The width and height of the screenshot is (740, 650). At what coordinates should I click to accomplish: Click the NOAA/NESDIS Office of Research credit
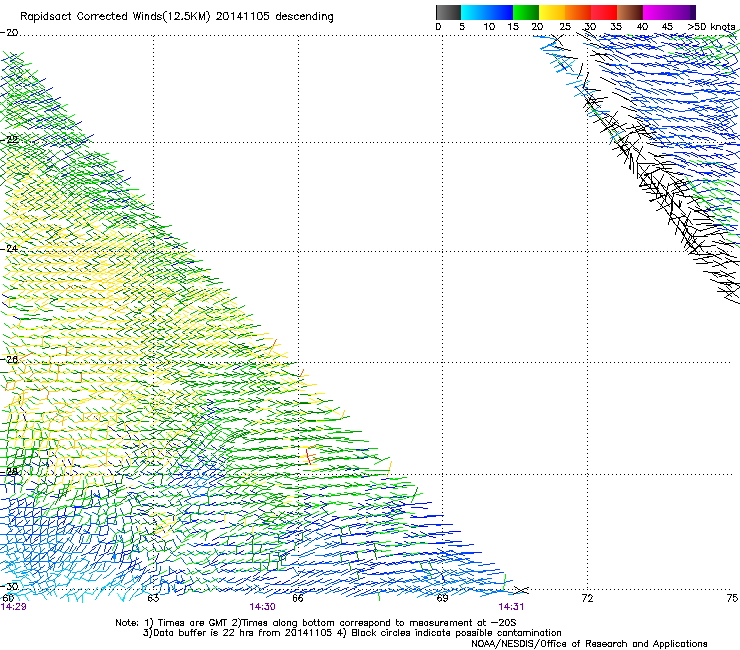589,644
